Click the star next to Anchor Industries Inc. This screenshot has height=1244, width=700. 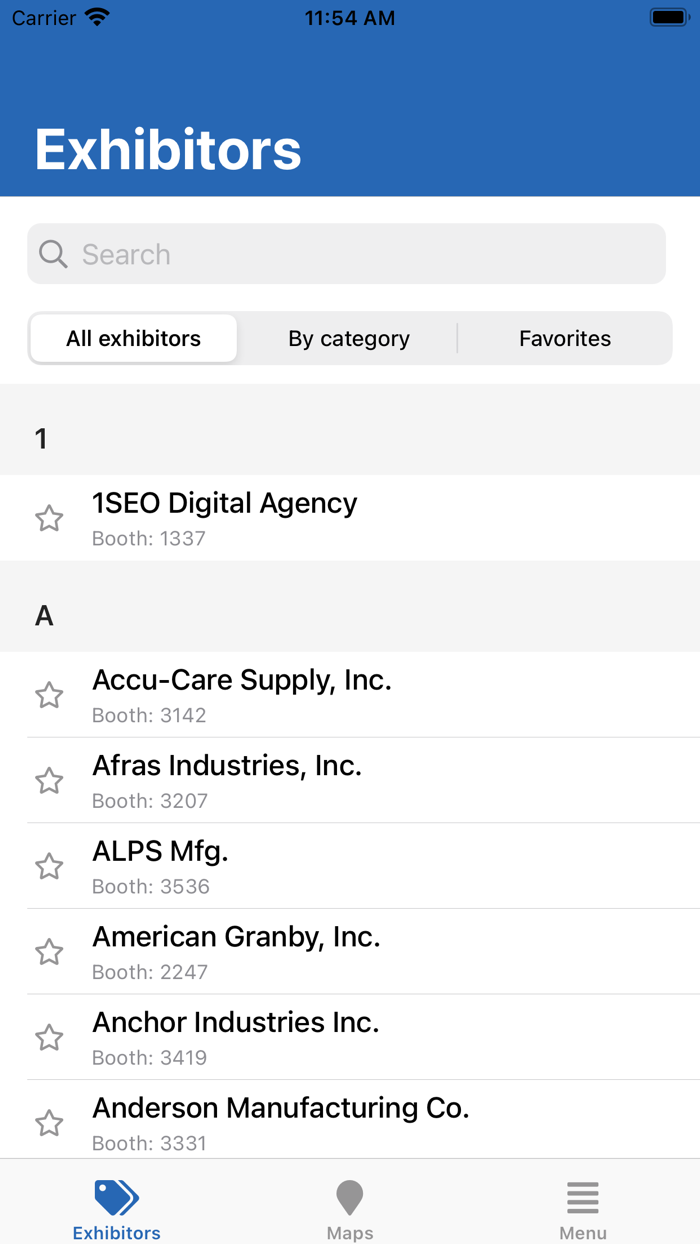[x=49, y=1038]
